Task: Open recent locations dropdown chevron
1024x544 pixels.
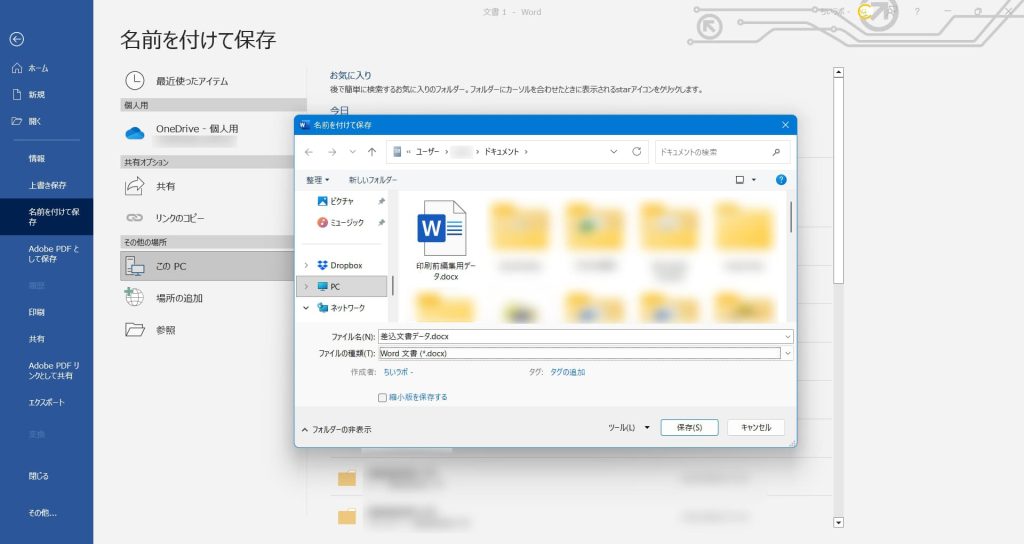Action: (x=353, y=152)
